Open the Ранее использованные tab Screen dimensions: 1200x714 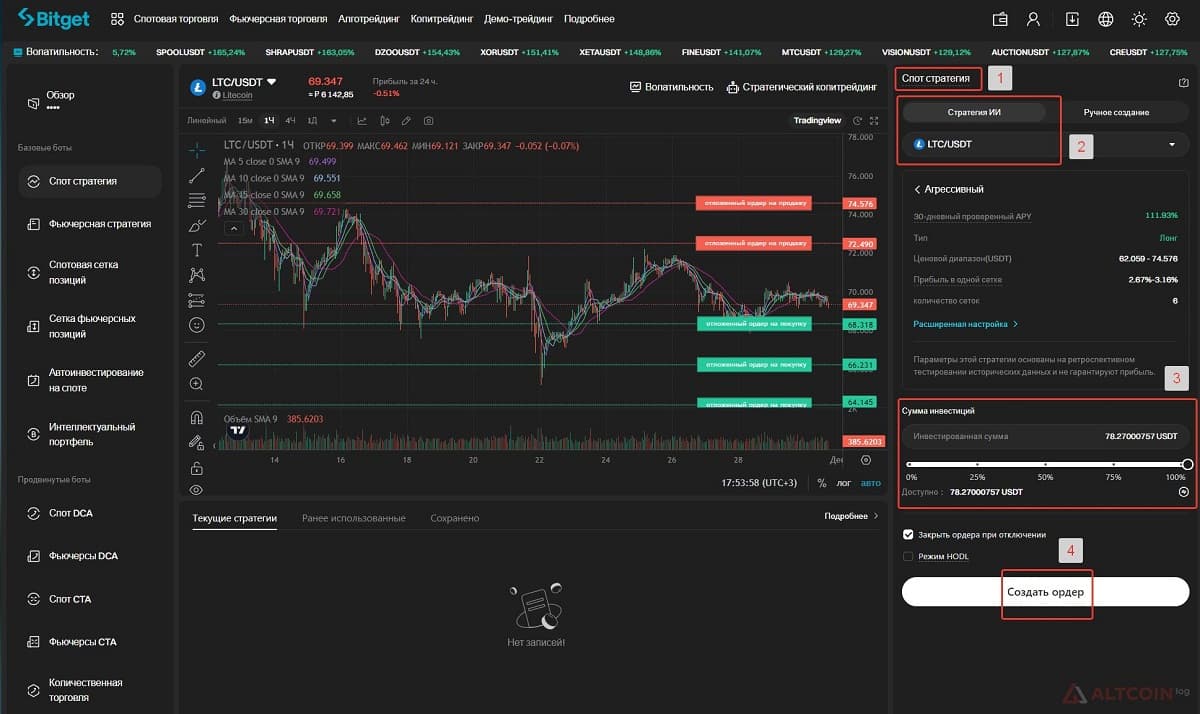tap(354, 518)
